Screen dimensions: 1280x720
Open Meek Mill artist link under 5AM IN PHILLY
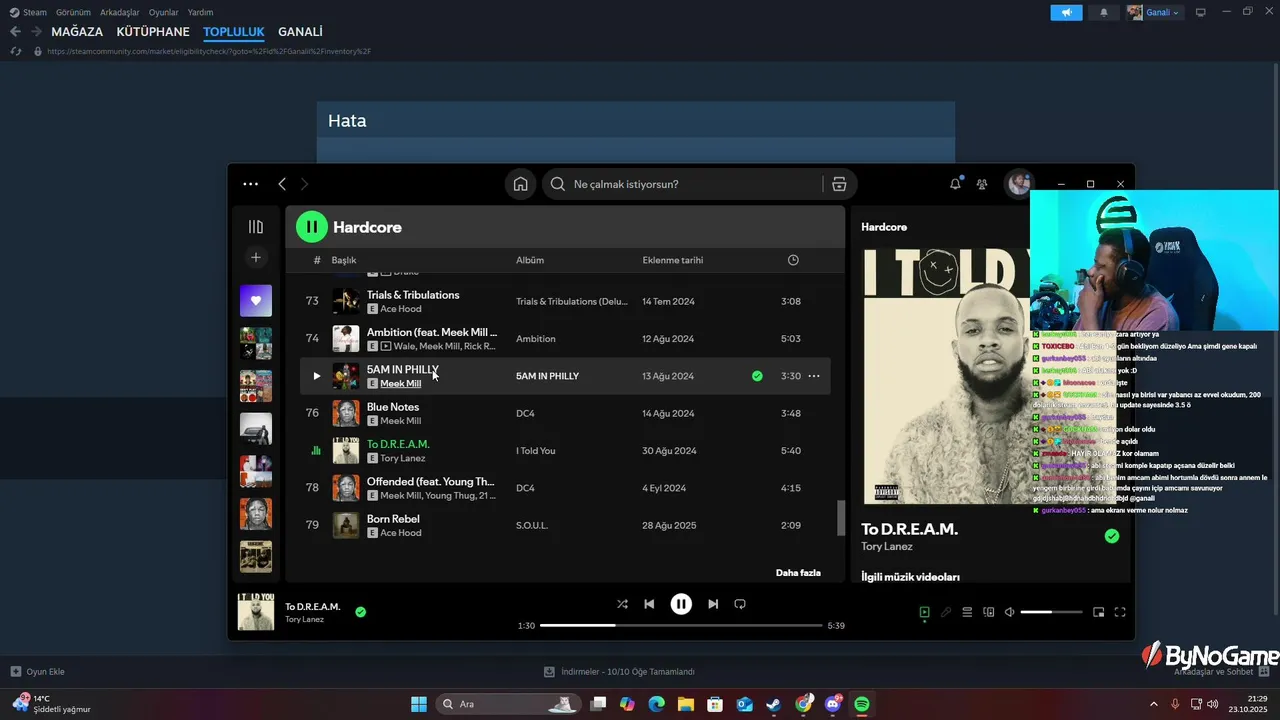[x=400, y=384]
